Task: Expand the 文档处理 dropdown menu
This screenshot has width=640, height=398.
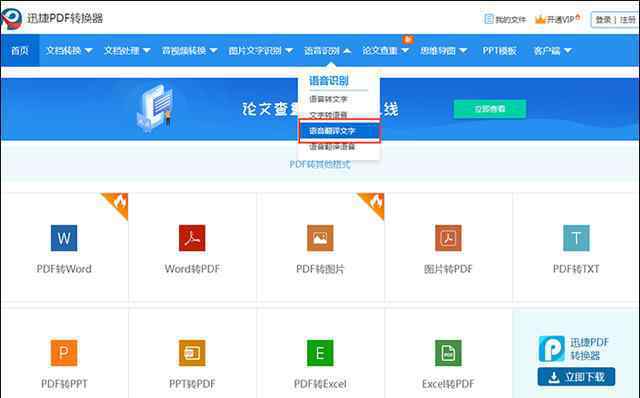Action: click(x=127, y=51)
